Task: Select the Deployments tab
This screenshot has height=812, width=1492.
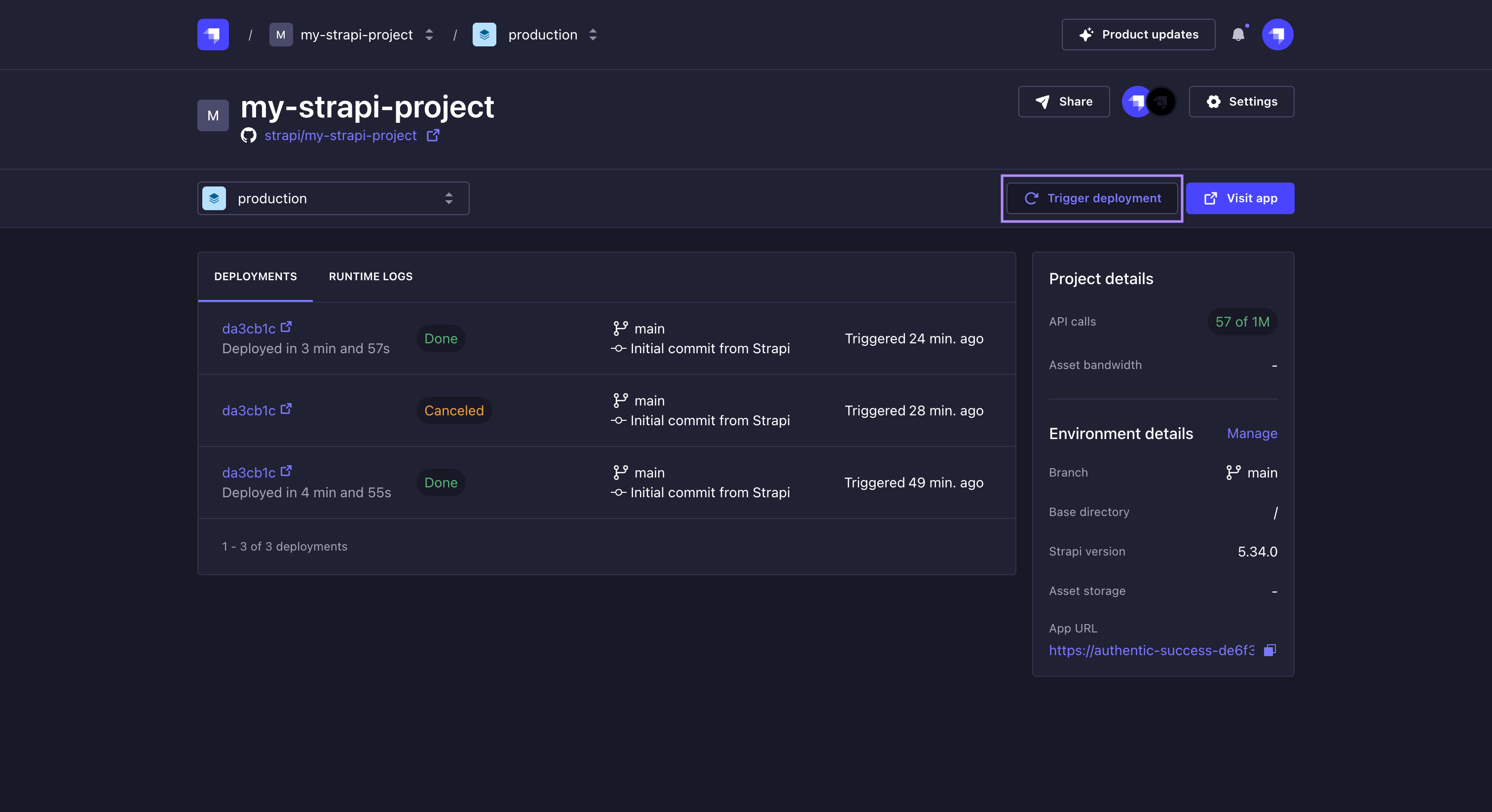Action: pyautogui.click(x=256, y=276)
